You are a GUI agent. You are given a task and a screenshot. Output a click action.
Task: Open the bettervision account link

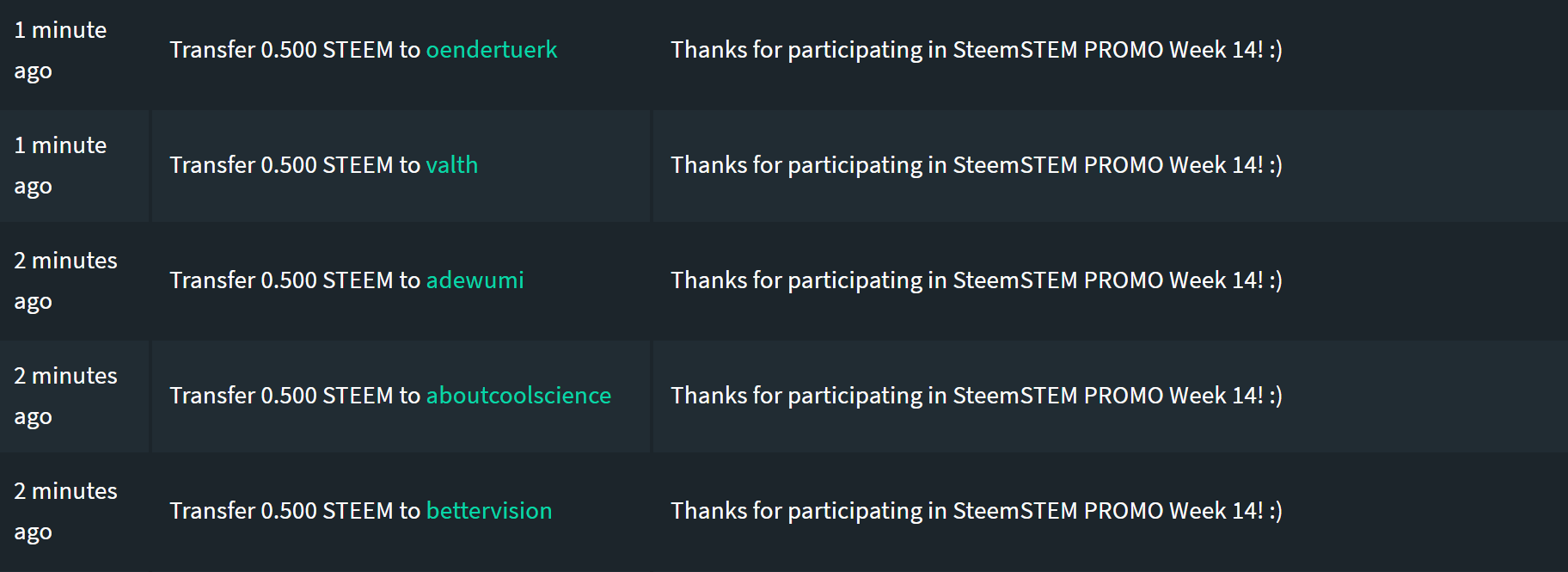489,511
